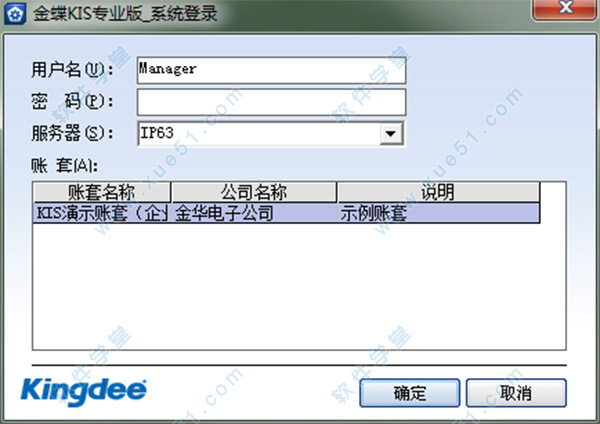Image resolution: width=600 pixels, height=424 pixels.
Task: Click the Kingdee logo at bottom left
Action: pyautogui.click(x=83, y=391)
